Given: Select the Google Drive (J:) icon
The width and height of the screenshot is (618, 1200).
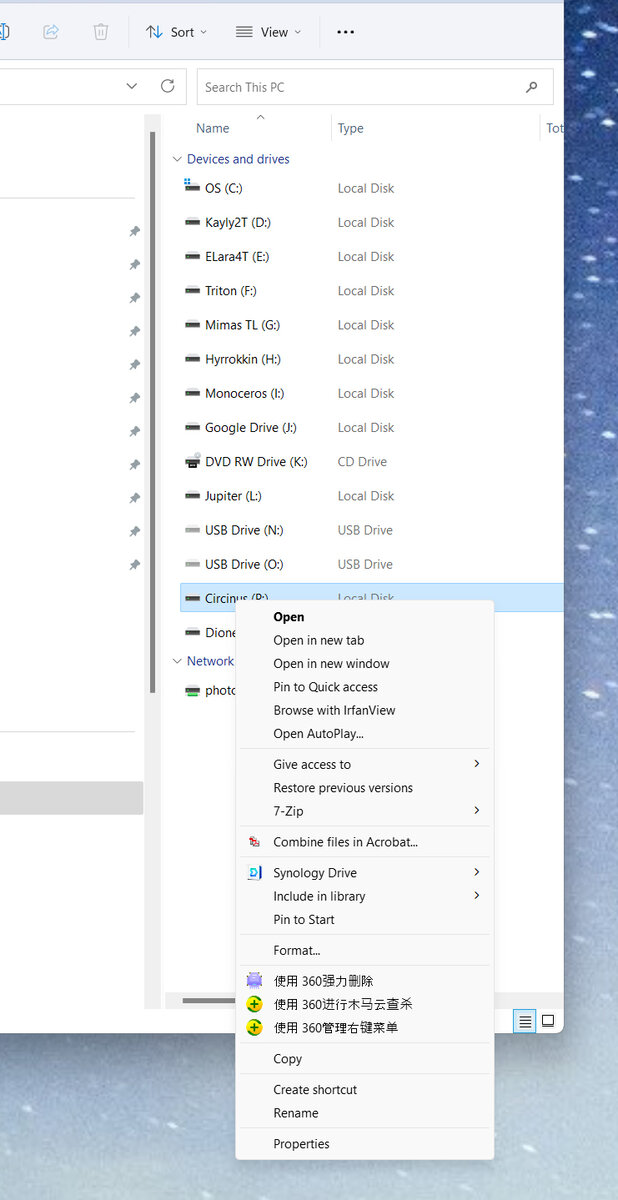Looking at the screenshot, I should [193, 427].
